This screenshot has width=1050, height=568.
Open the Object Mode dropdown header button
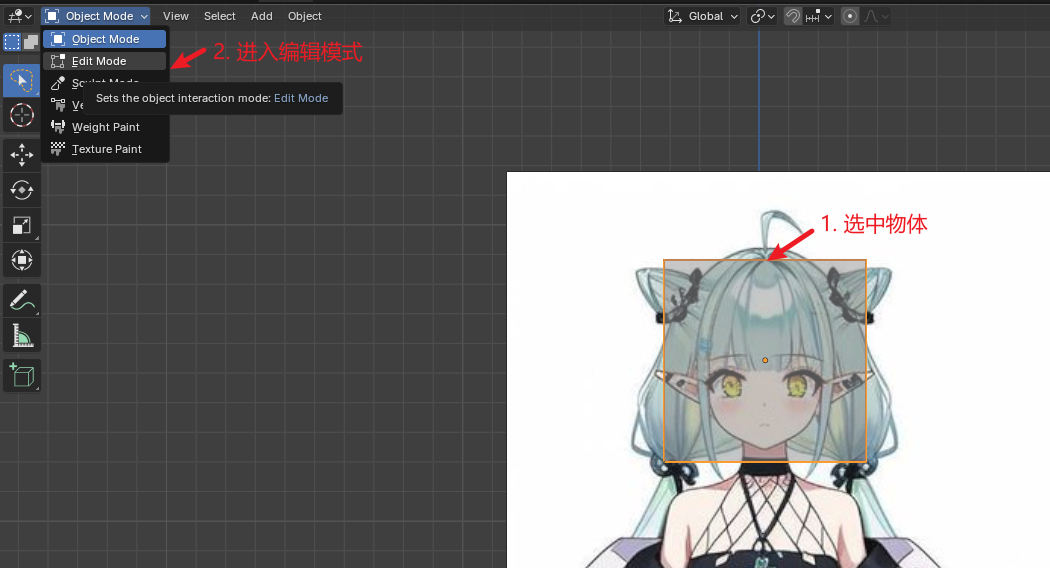(x=96, y=16)
